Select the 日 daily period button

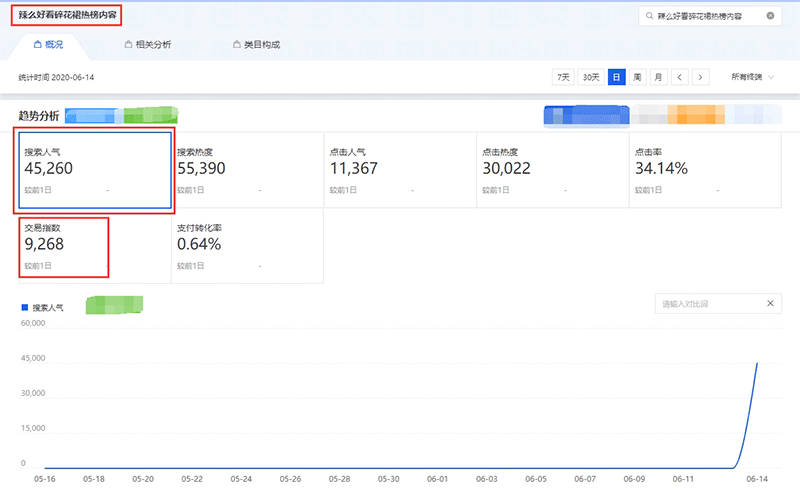pos(616,77)
